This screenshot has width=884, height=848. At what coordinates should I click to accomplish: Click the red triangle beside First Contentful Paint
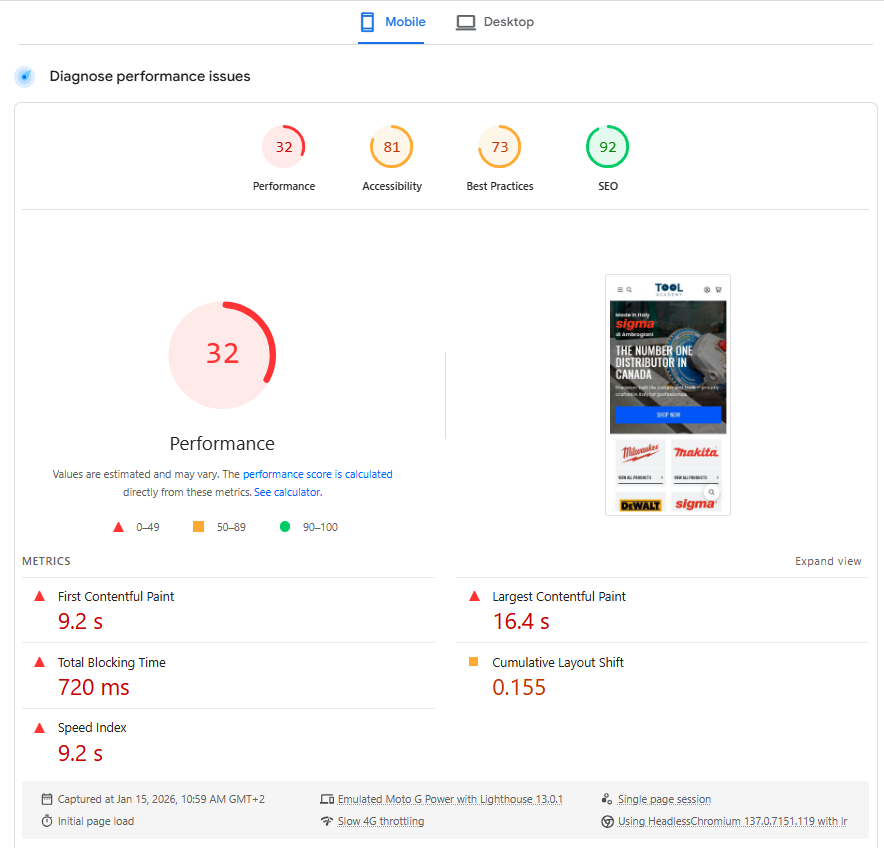pyautogui.click(x=39, y=596)
